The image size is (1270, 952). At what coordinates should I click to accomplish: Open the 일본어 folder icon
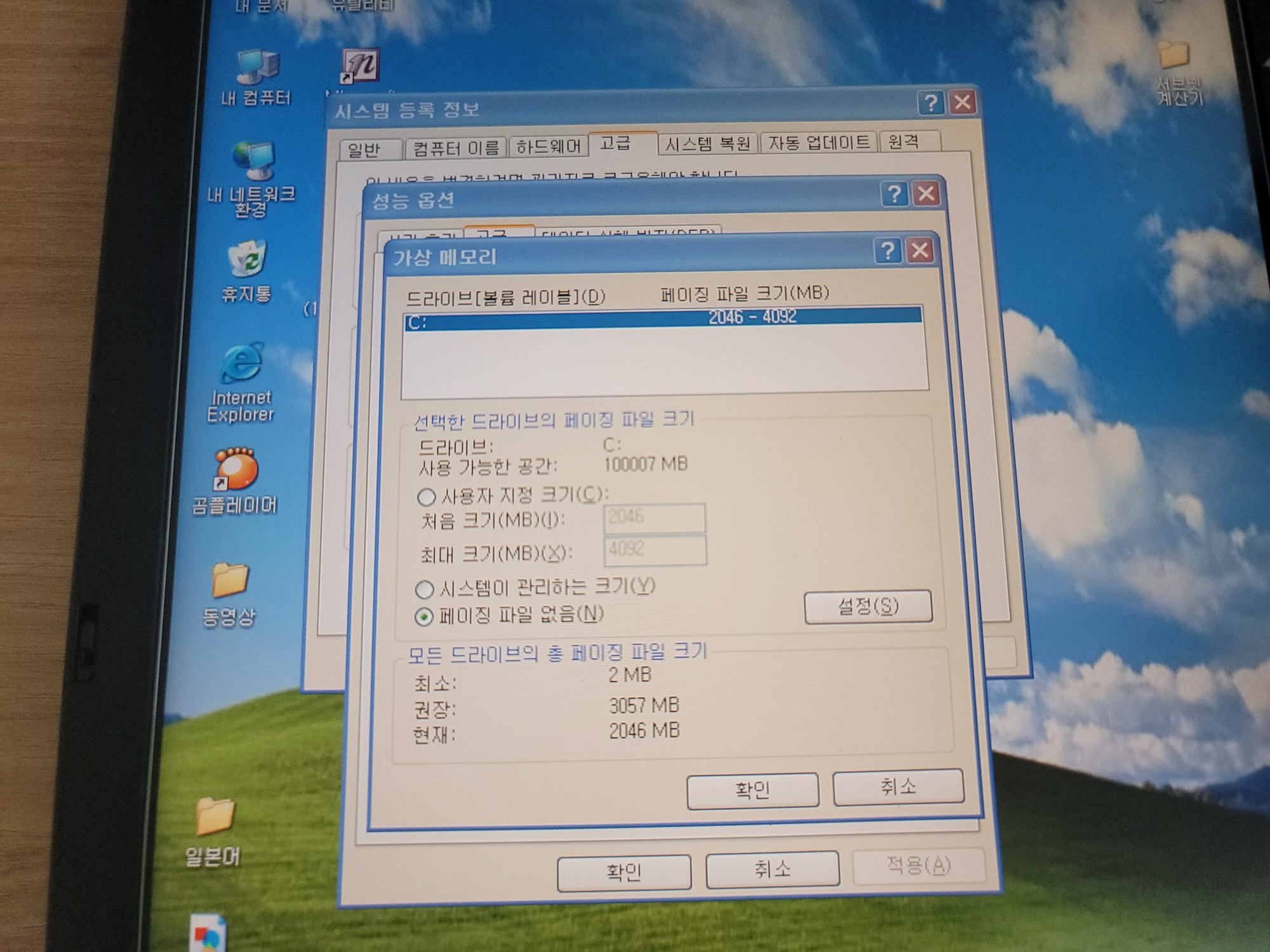(x=215, y=817)
